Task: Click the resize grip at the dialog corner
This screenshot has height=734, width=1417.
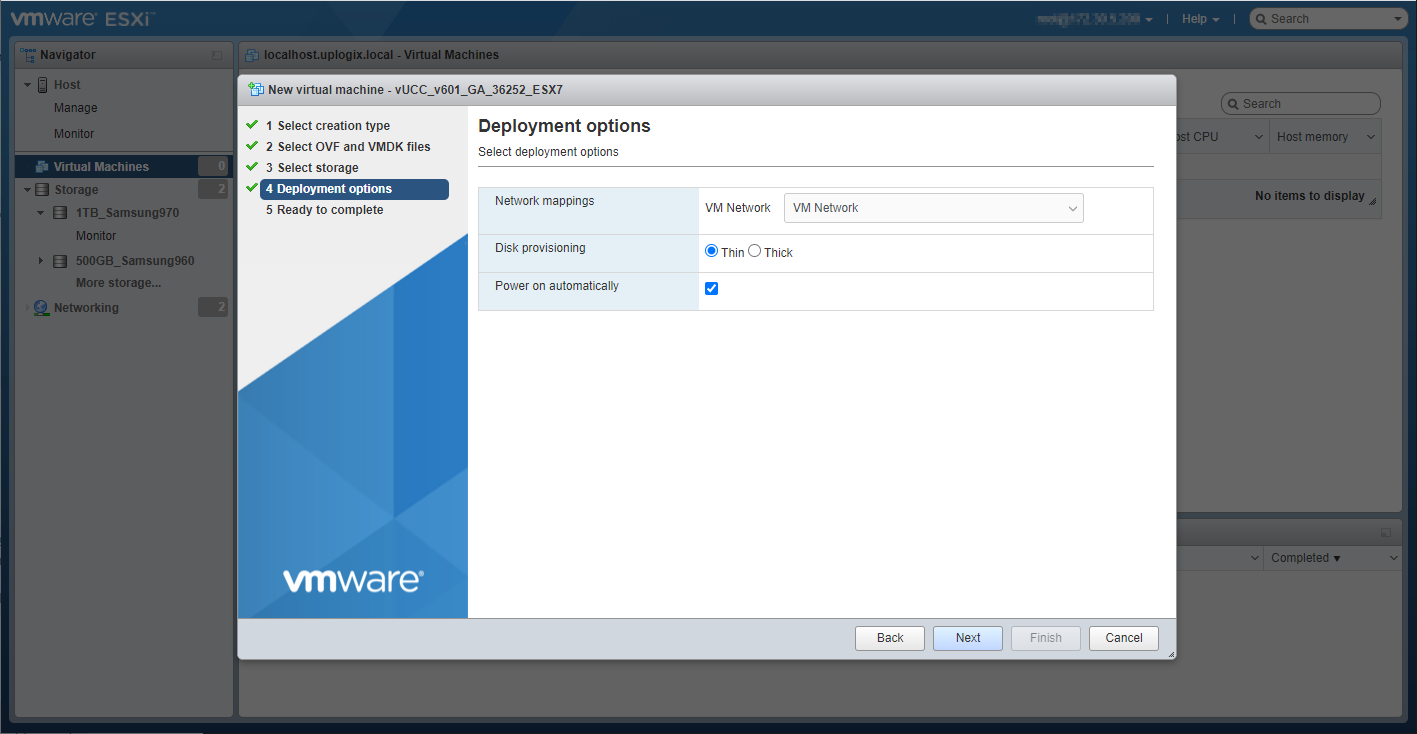Action: click(x=1170, y=654)
